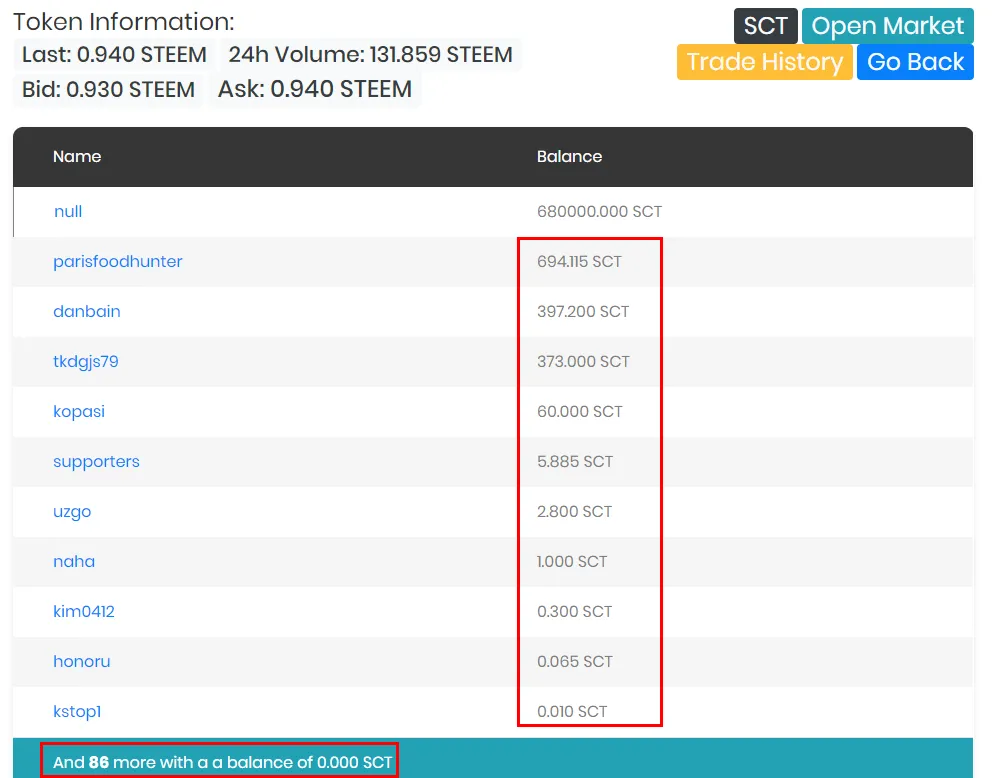Image resolution: width=1007 pixels, height=778 pixels.
Task: Click the Bid: 0.930 STEEM label
Action: (x=109, y=89)
